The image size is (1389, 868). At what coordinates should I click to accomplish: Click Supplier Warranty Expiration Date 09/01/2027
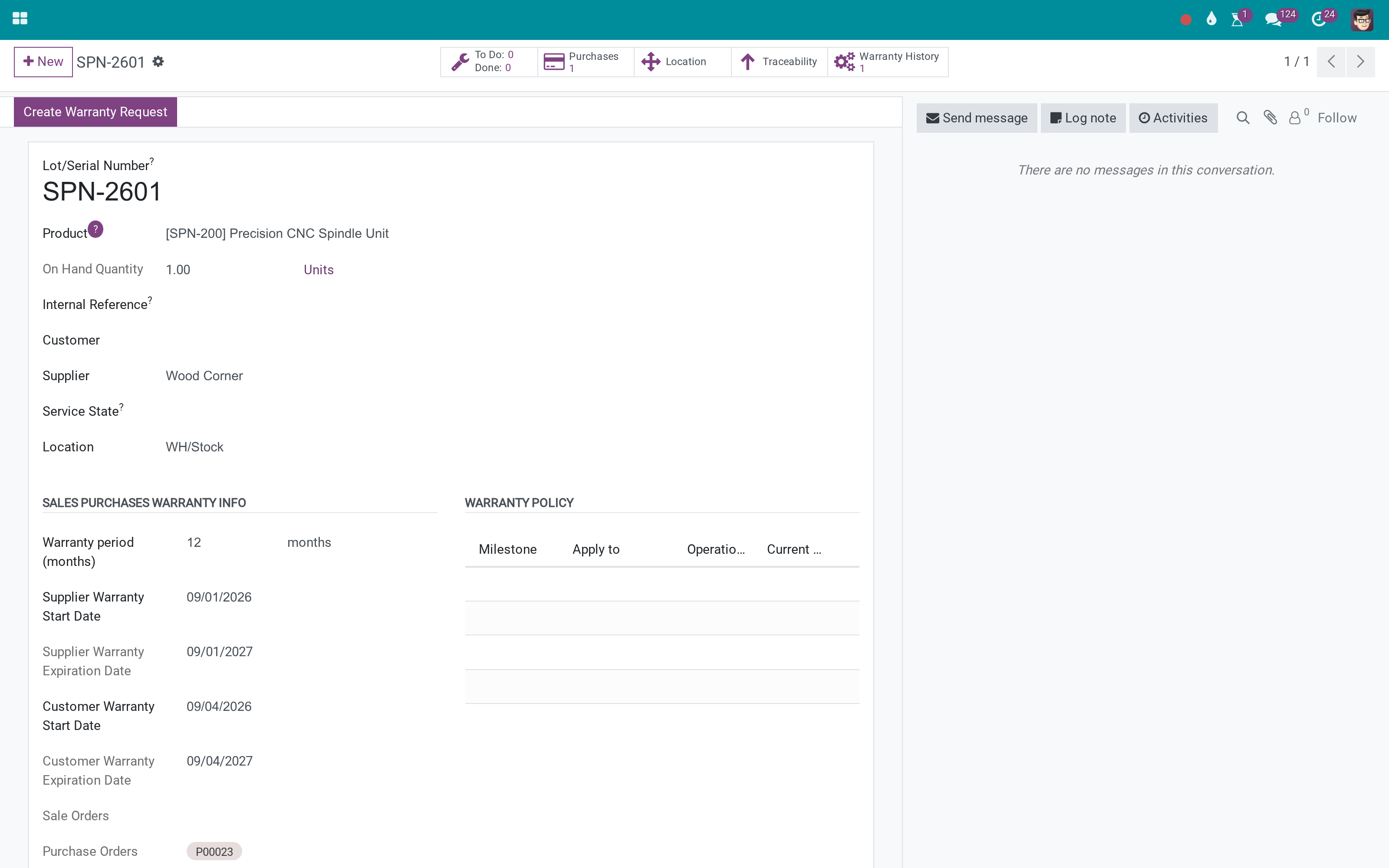pyautogui.click(x=220, y=651)
